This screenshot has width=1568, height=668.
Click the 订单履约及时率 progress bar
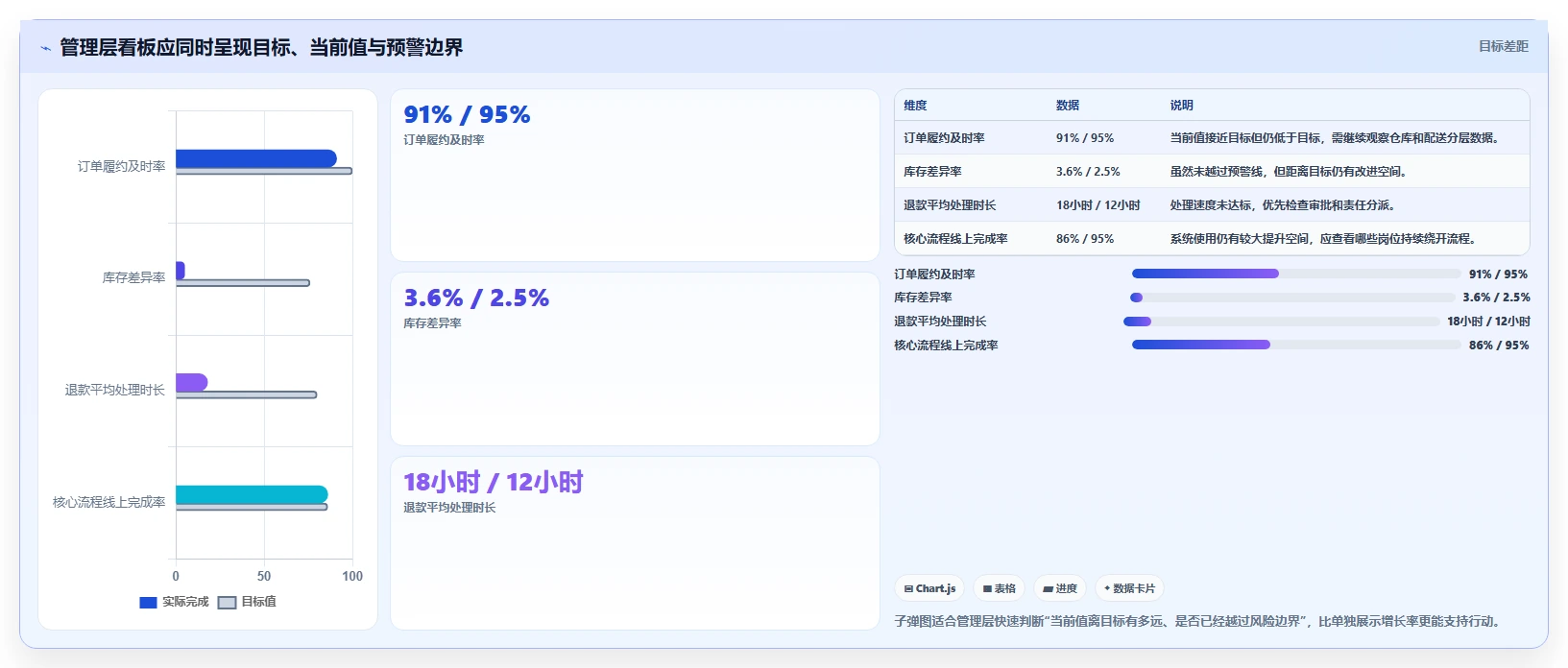pos(1296,274)
